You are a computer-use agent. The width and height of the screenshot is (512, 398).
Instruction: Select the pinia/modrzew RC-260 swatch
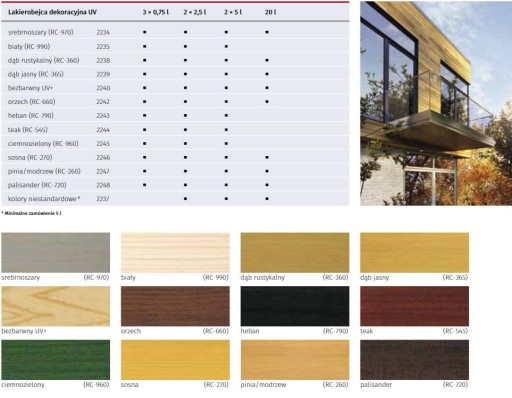pos(295,360)
